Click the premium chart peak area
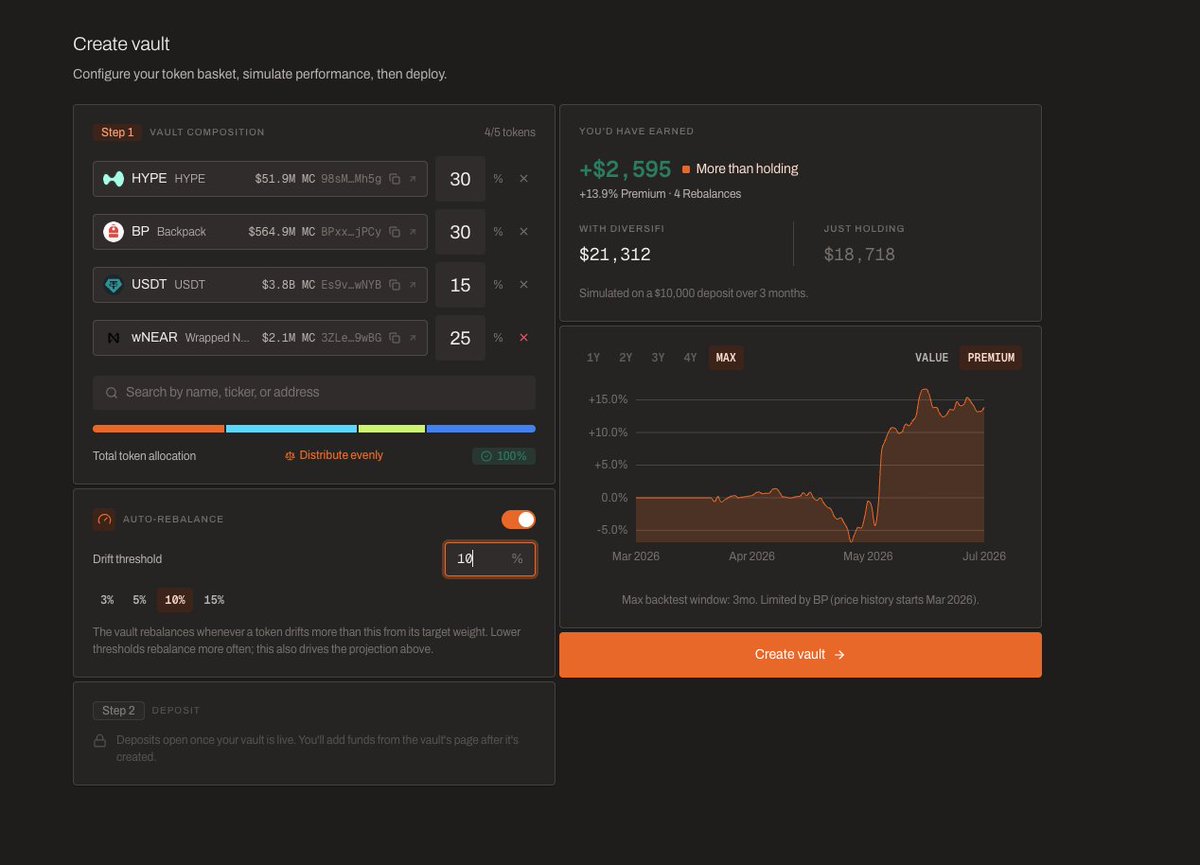This screenshot has height=865, width=1200. point(925,392)
